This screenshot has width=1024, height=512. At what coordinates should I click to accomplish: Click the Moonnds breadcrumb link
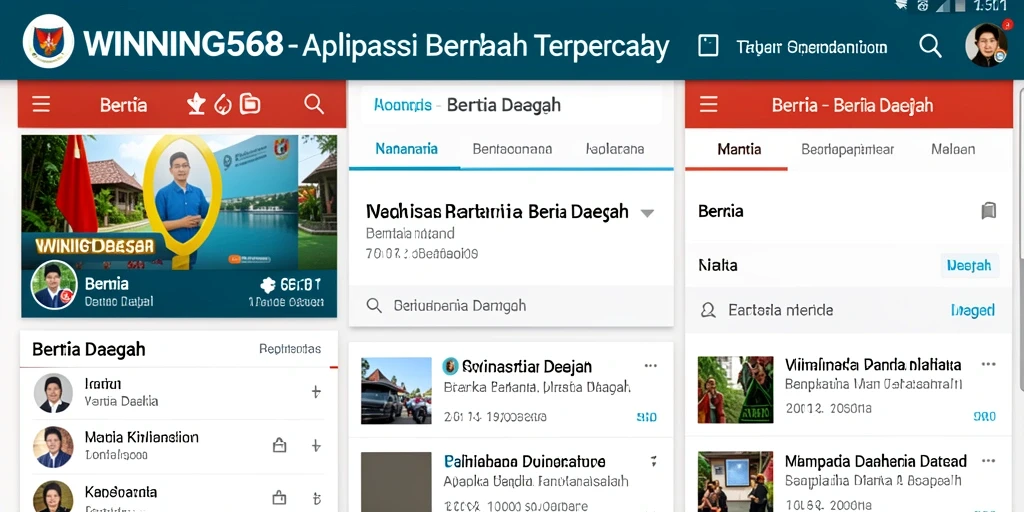coord(402,104)
